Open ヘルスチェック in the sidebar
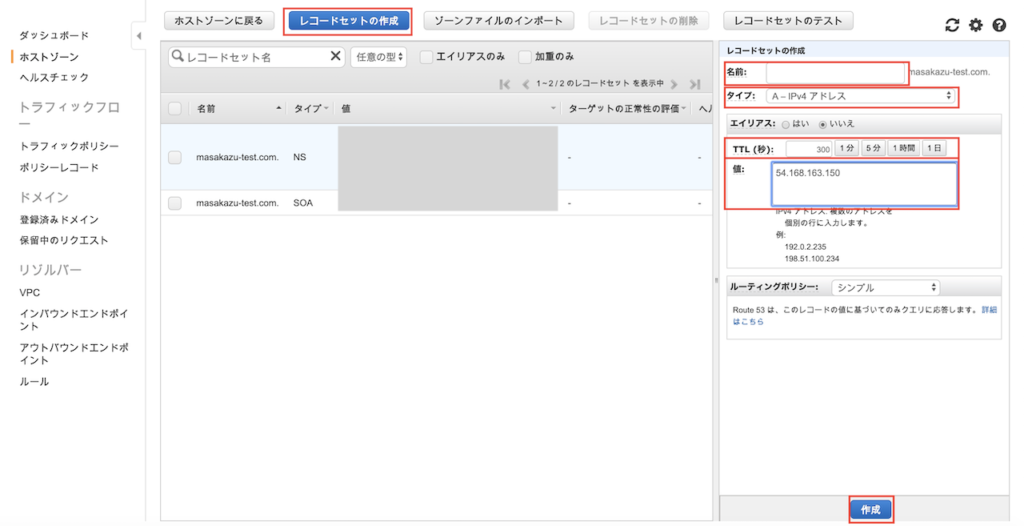Screen dimensions: 1024x526 [x=54, y=77]
